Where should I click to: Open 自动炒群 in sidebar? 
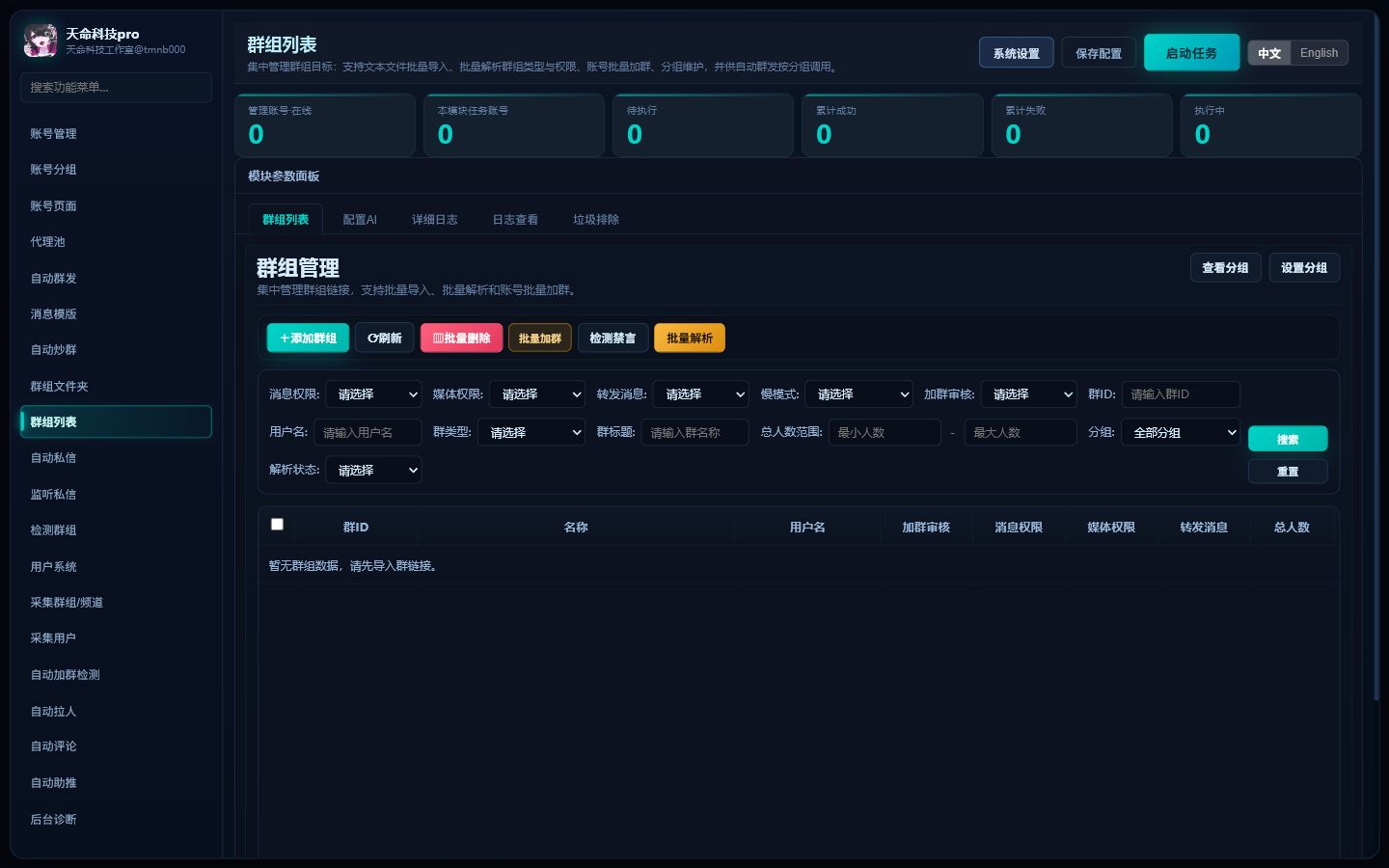coord(116,350)
